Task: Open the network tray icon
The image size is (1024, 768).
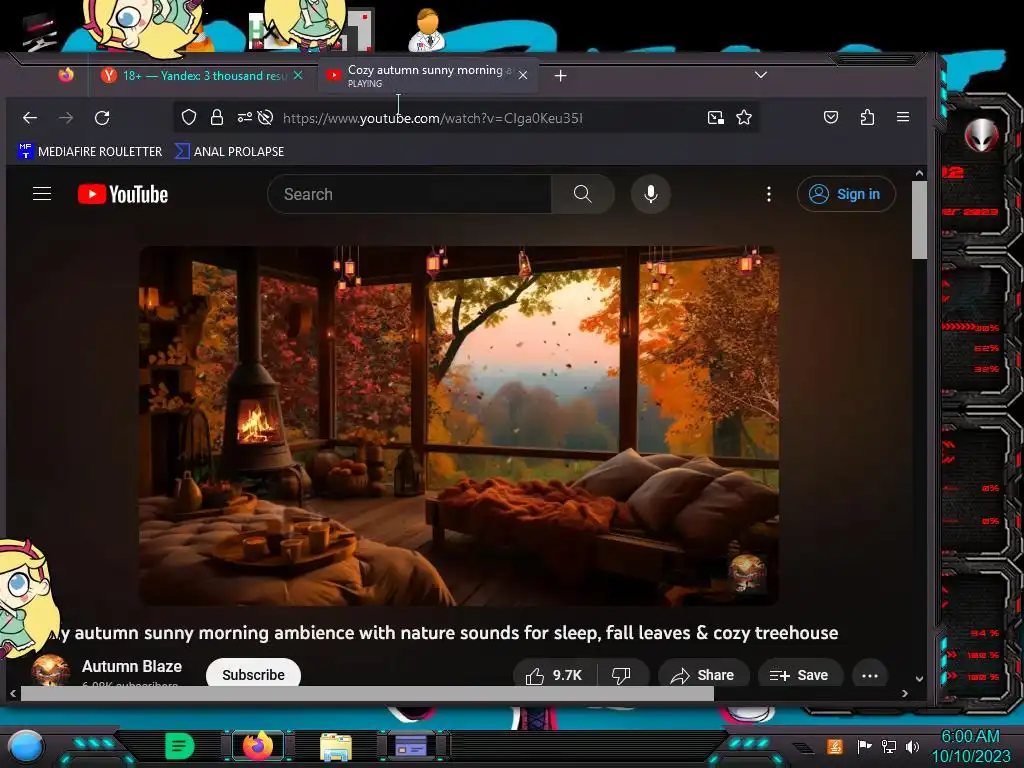Action: [889, 746]
